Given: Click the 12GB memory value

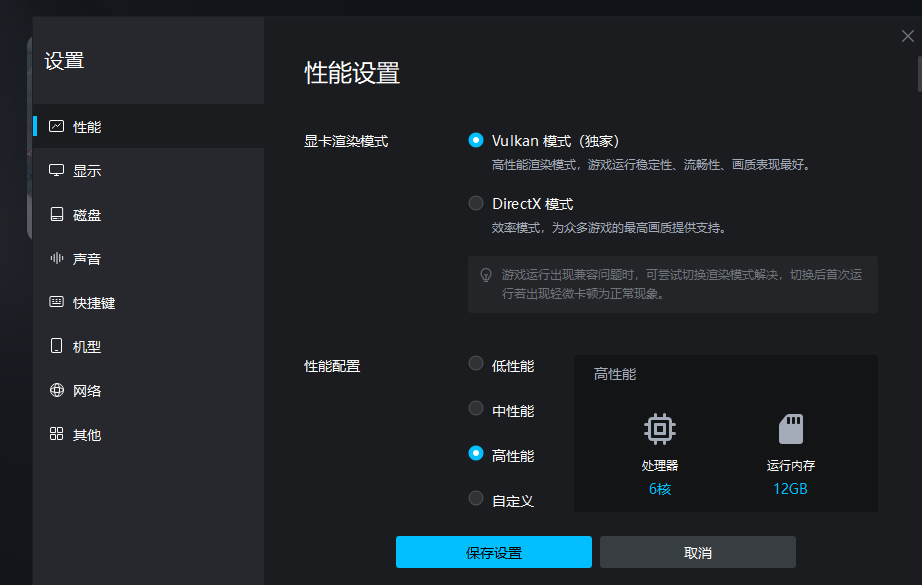Looking at the screenshot, I should [790, 489].
